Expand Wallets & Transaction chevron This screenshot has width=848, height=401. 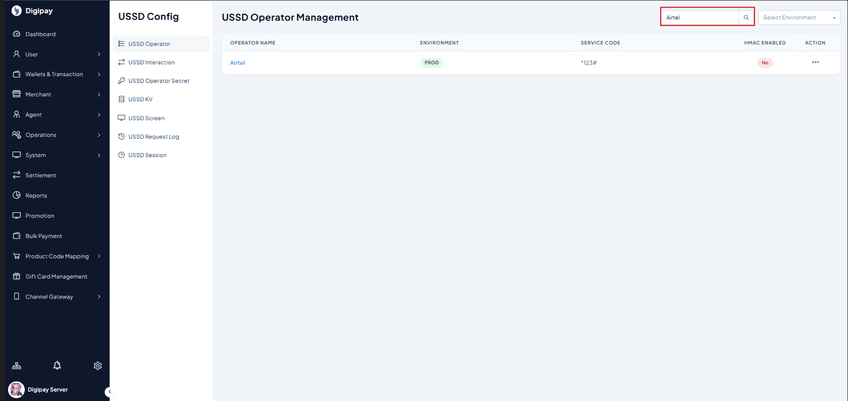point(99,74)
